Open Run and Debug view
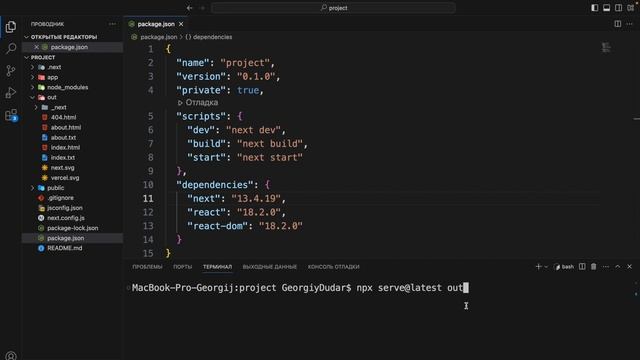 11,93
